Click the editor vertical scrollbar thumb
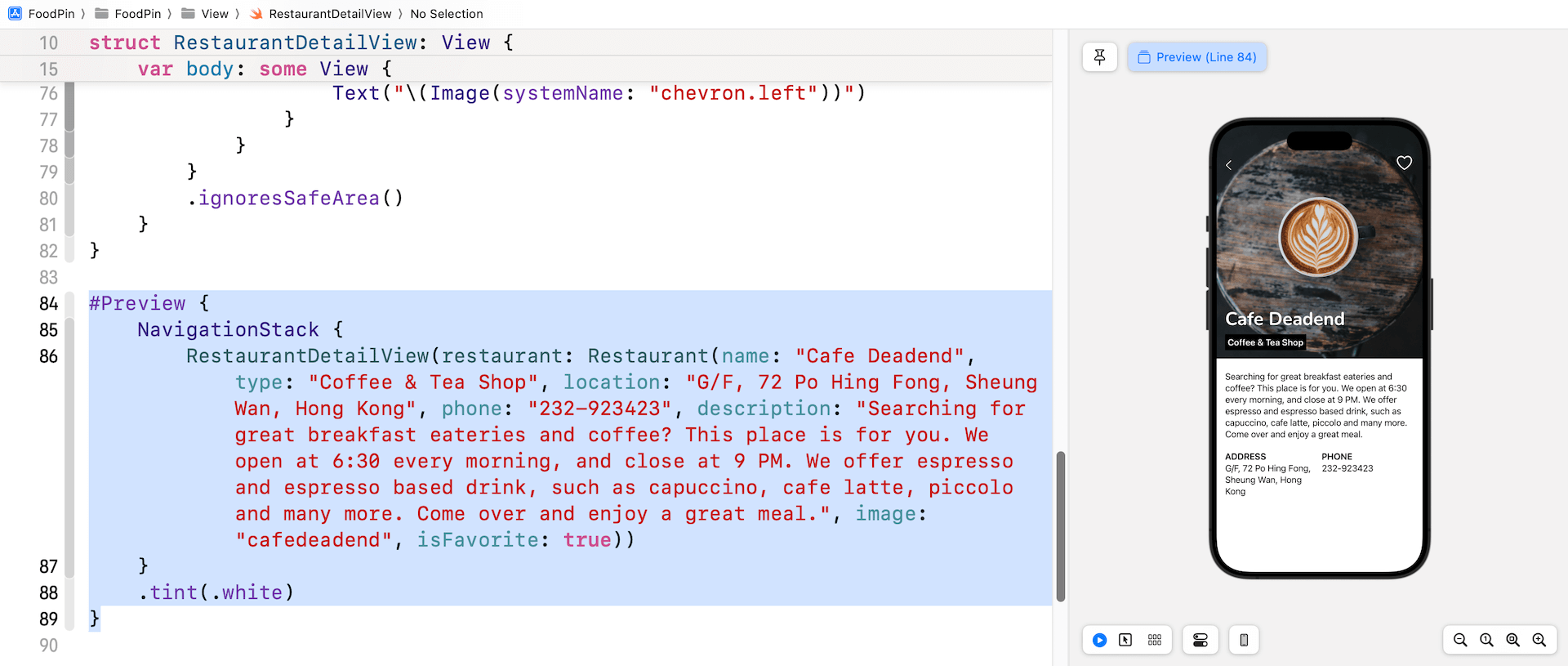Image resolution: width=1568 pixels, height=666 pixels. (1060, 526)
